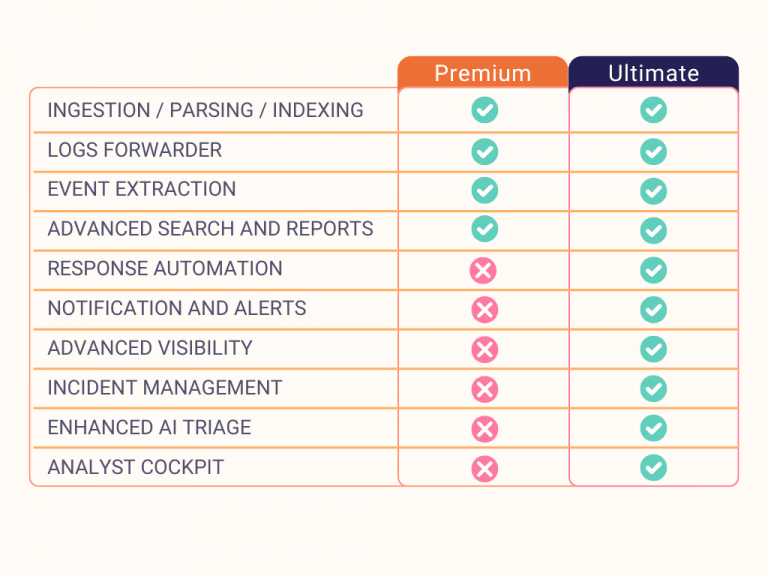Viewport: 768px width, 576px height.
Task: Select the Premium plan header
Action: 482,73
